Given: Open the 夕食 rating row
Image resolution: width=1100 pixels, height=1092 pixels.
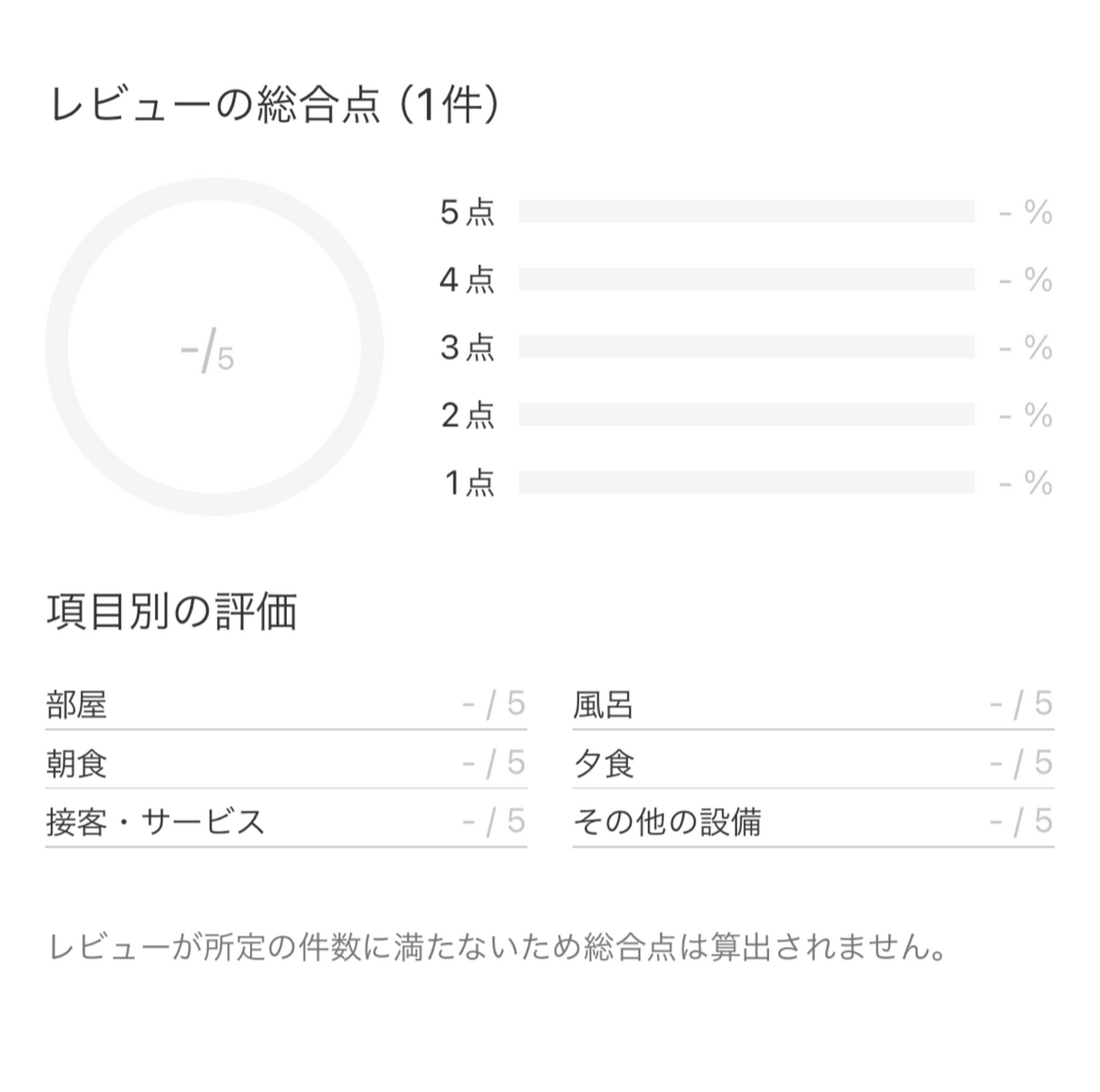Looking at the screenshot, I should click(813, 763).
